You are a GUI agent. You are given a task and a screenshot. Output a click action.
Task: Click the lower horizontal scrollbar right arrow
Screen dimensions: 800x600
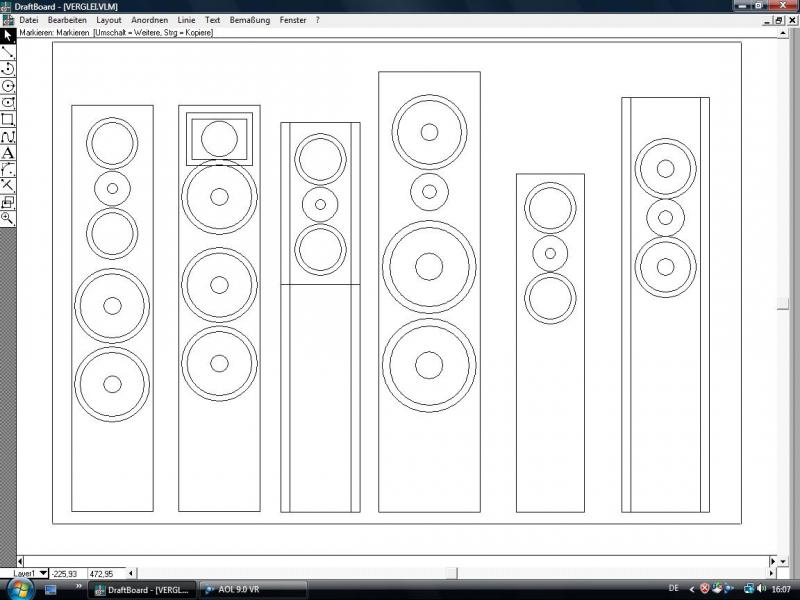pos(772,573)
